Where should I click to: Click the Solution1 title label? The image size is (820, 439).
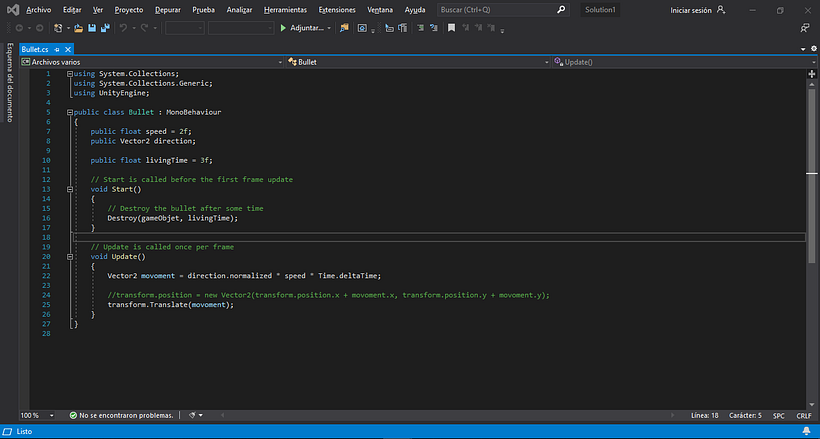pos(600,9)
